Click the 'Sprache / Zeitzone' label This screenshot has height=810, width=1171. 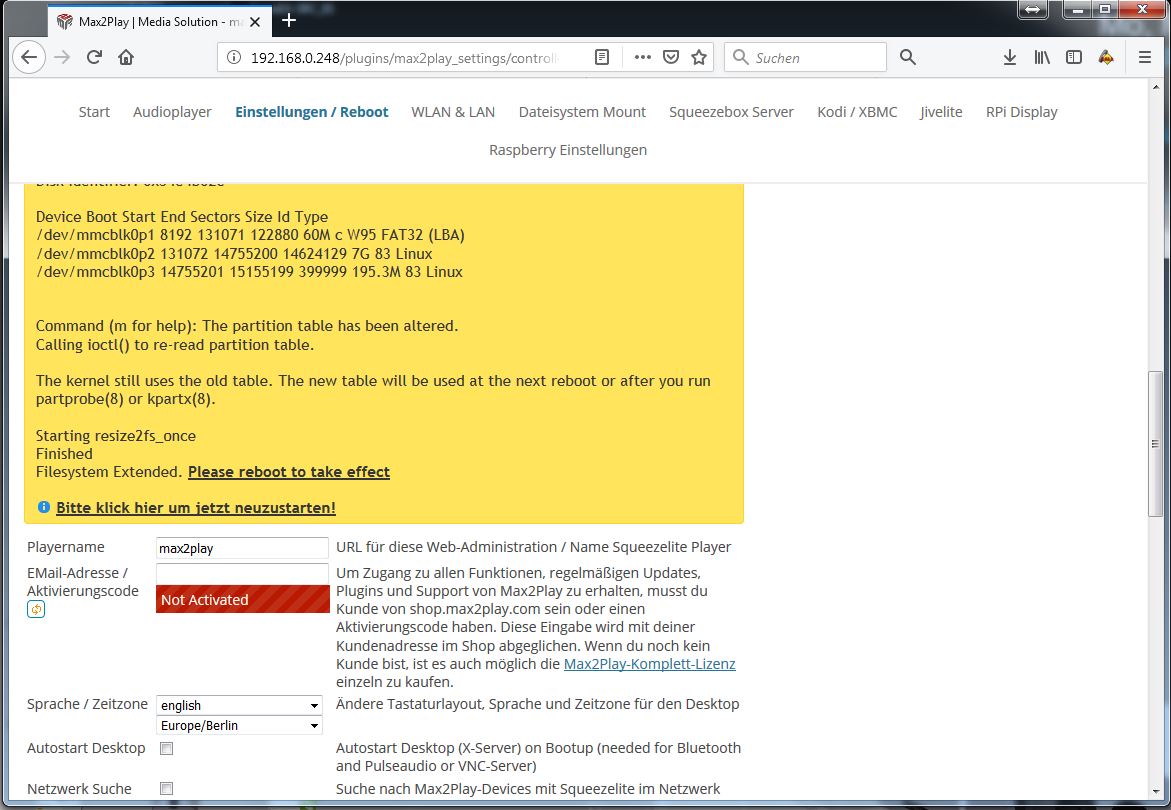[87, 704]
